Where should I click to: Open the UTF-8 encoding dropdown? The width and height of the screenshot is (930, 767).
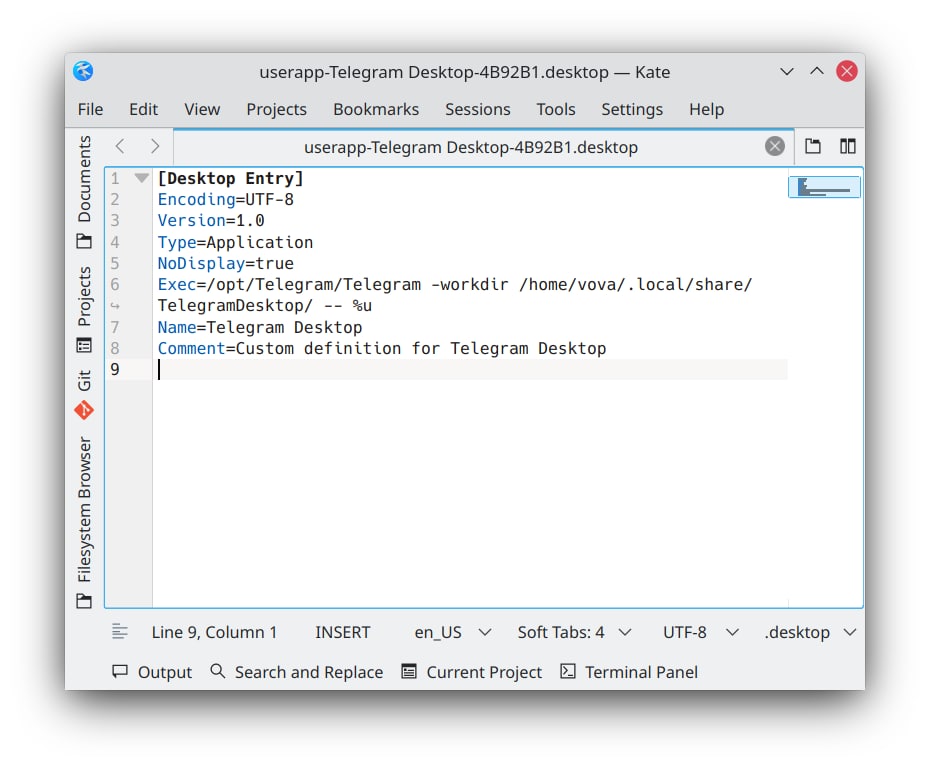point(700,632)
